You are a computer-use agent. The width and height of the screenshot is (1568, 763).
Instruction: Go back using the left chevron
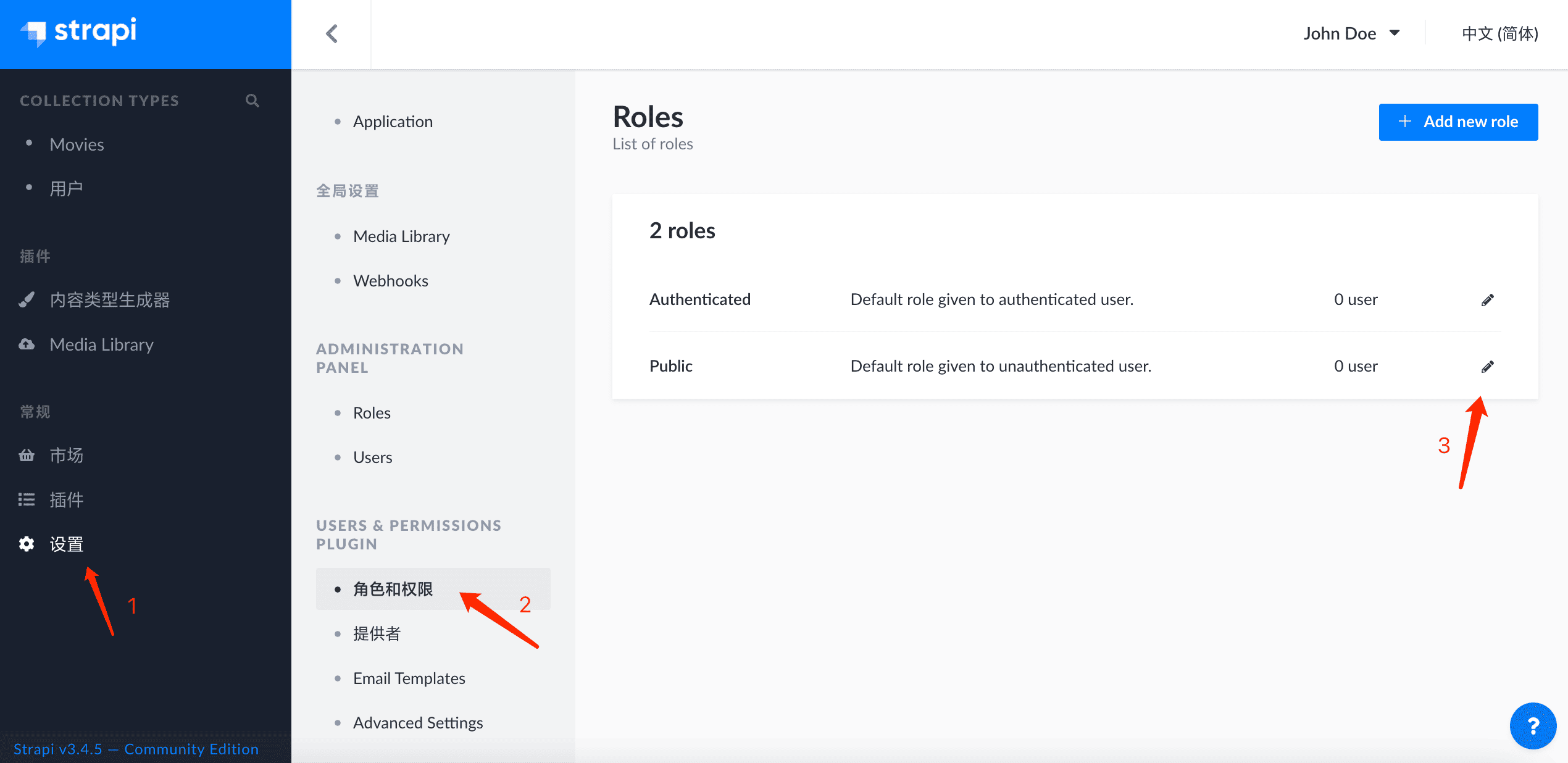coord(332,33)
